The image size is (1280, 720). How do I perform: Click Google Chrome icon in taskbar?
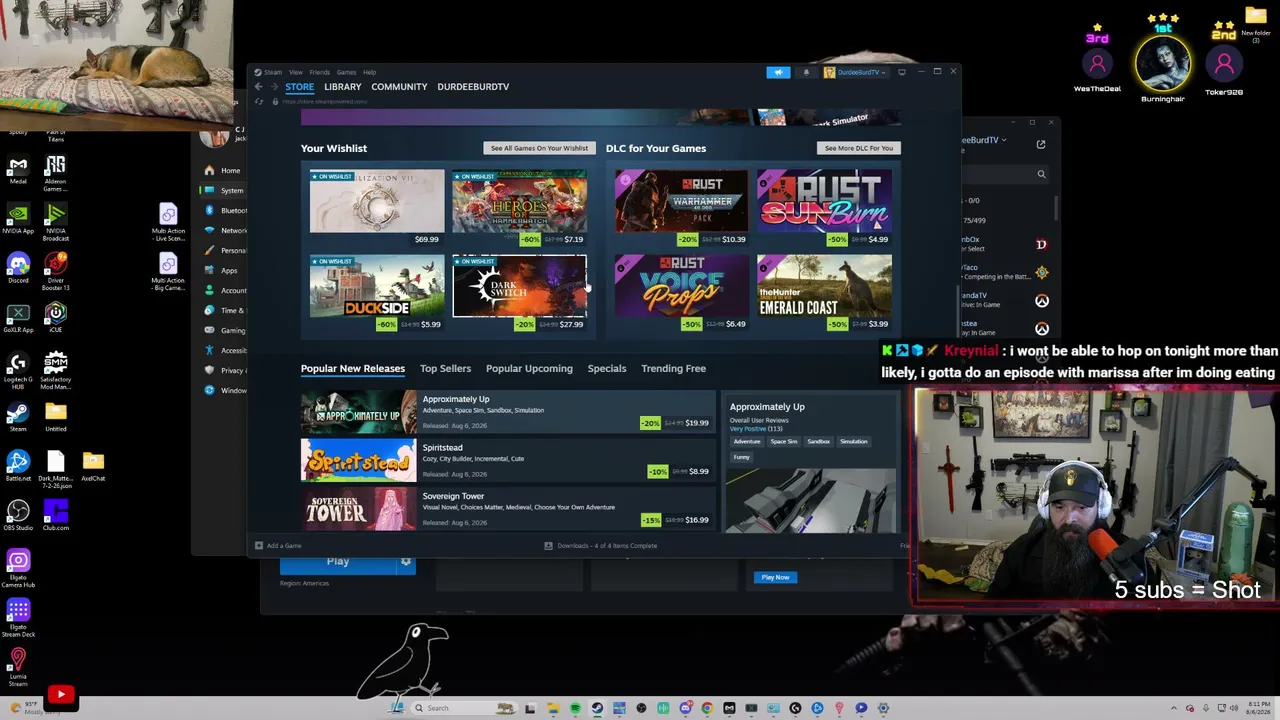click(707, 708)
